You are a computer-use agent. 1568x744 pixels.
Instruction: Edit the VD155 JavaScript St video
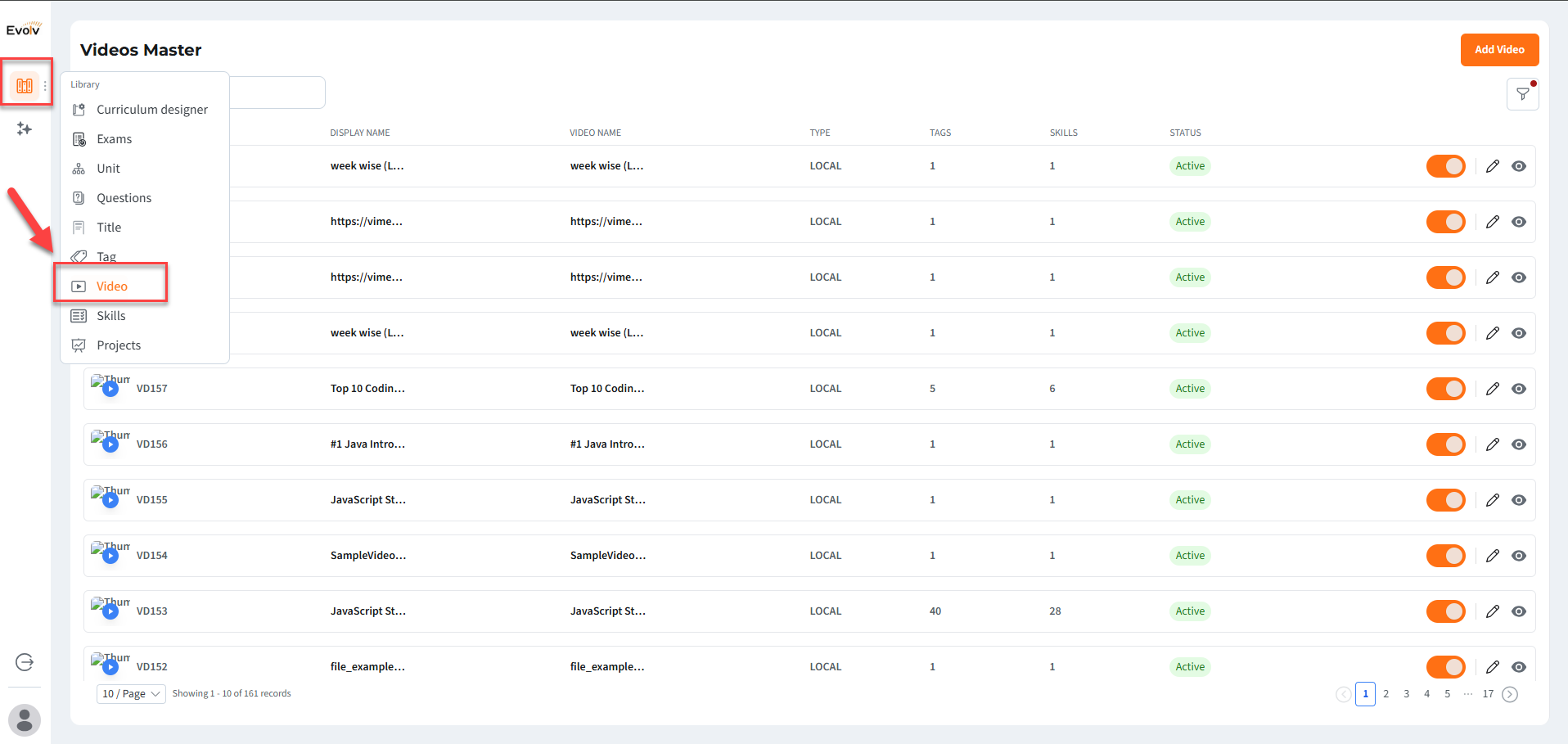point(1493,500)
